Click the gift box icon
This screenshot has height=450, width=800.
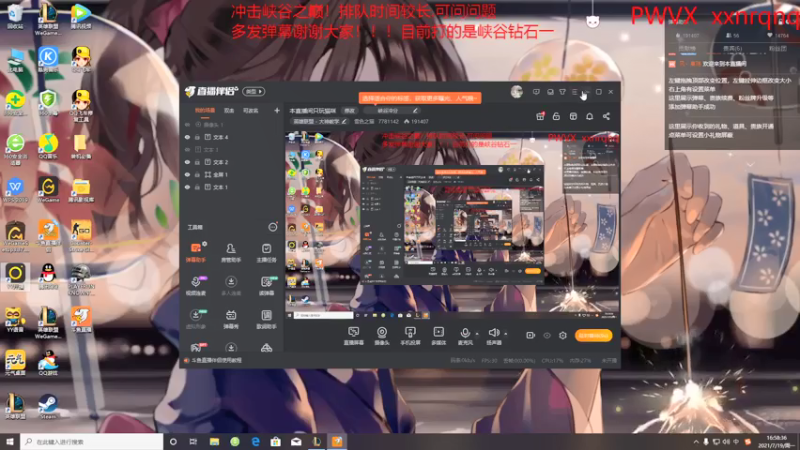(540, 116)
